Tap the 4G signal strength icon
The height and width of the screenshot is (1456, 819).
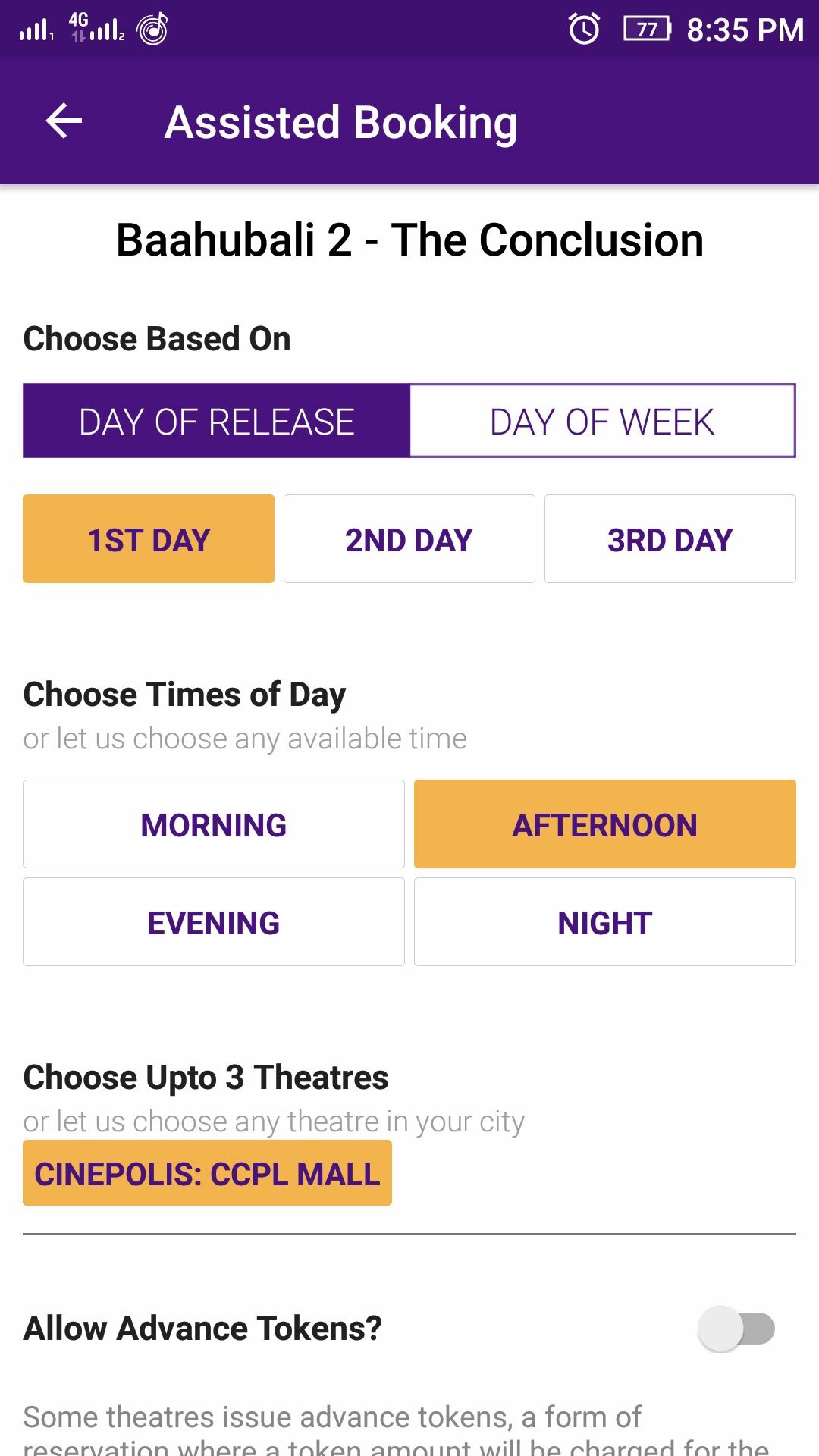coord(97,27)
